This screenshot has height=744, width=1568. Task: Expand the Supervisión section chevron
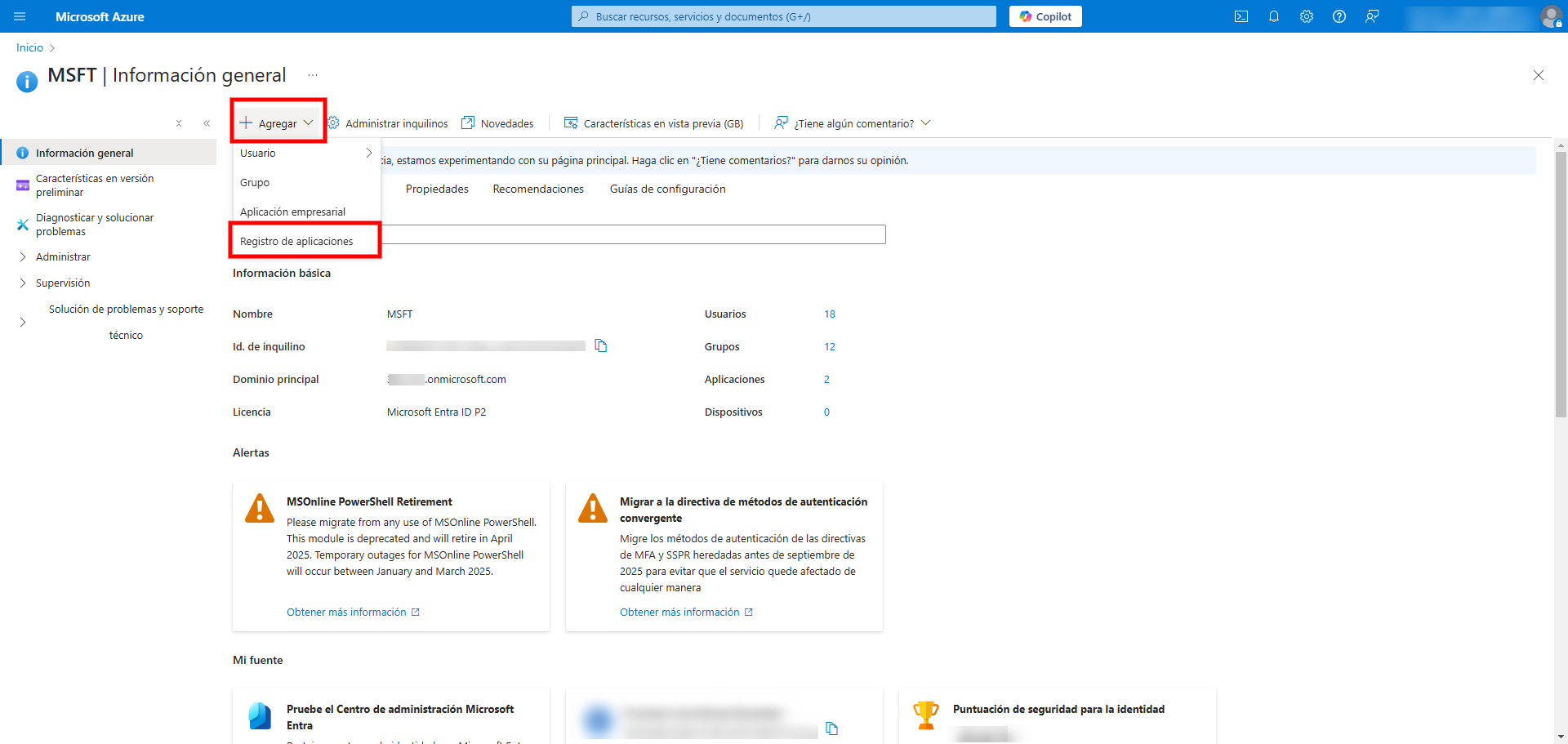click(23, 283)
